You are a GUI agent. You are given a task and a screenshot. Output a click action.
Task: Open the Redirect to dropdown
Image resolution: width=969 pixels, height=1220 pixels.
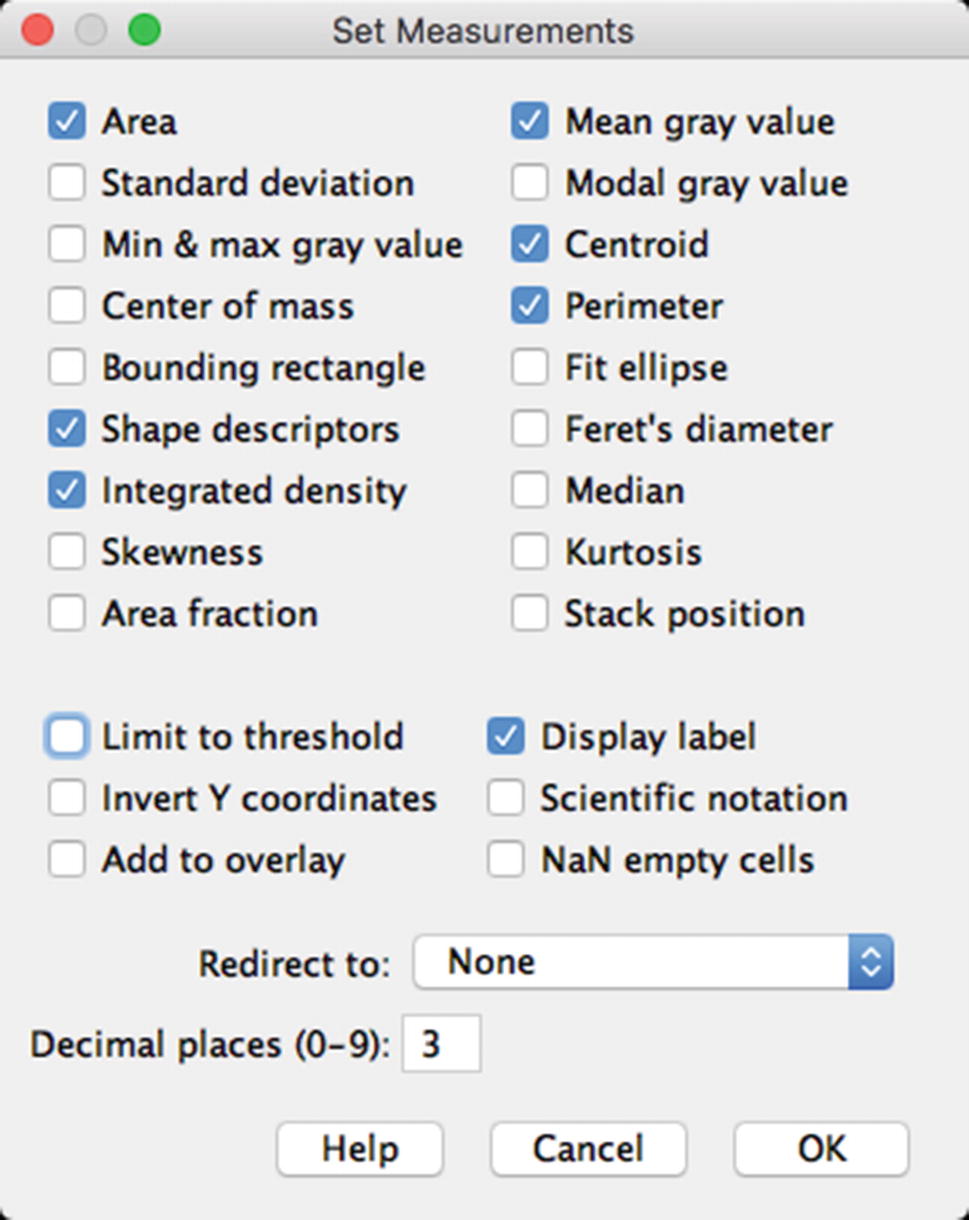[x=653, y=962]
